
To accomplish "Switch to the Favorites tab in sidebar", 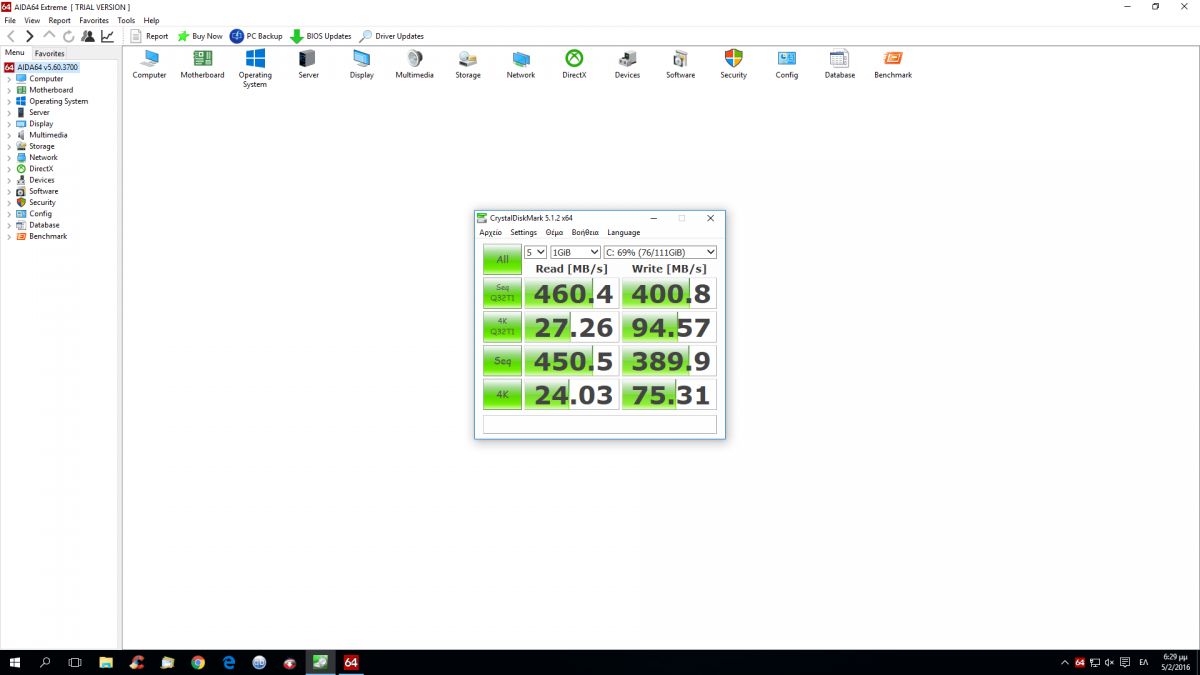I will click(50, 53).
